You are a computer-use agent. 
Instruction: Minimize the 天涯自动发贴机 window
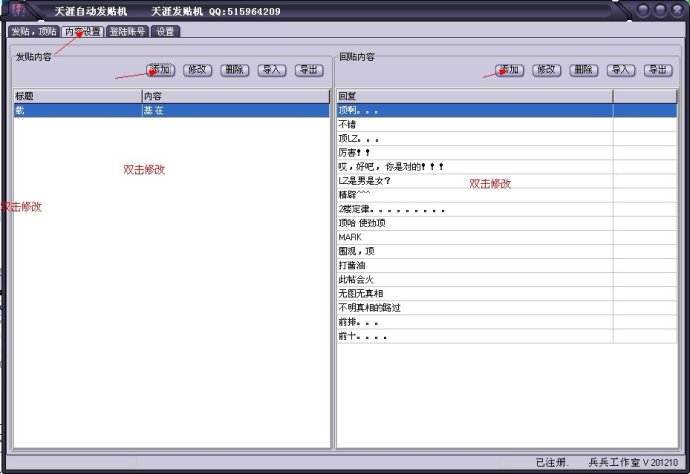pos(643,10)
